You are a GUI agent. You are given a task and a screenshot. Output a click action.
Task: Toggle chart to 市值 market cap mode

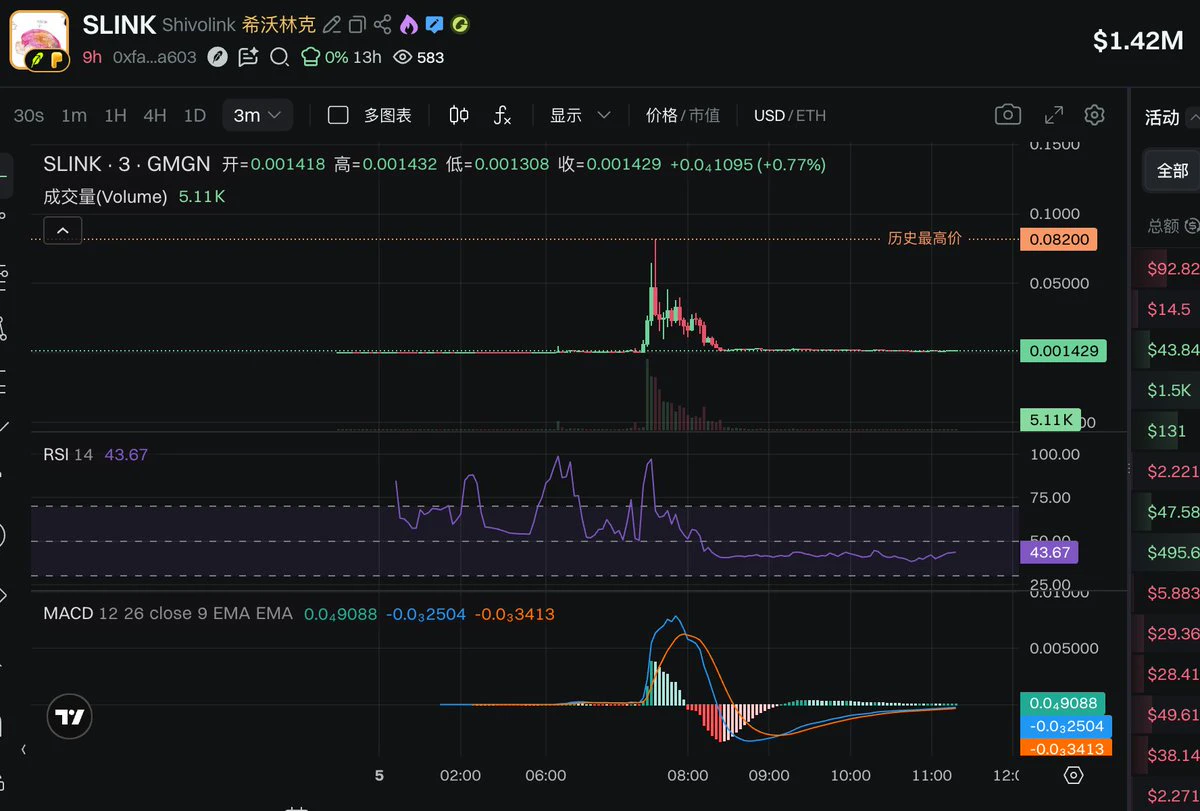coord(704,115)
